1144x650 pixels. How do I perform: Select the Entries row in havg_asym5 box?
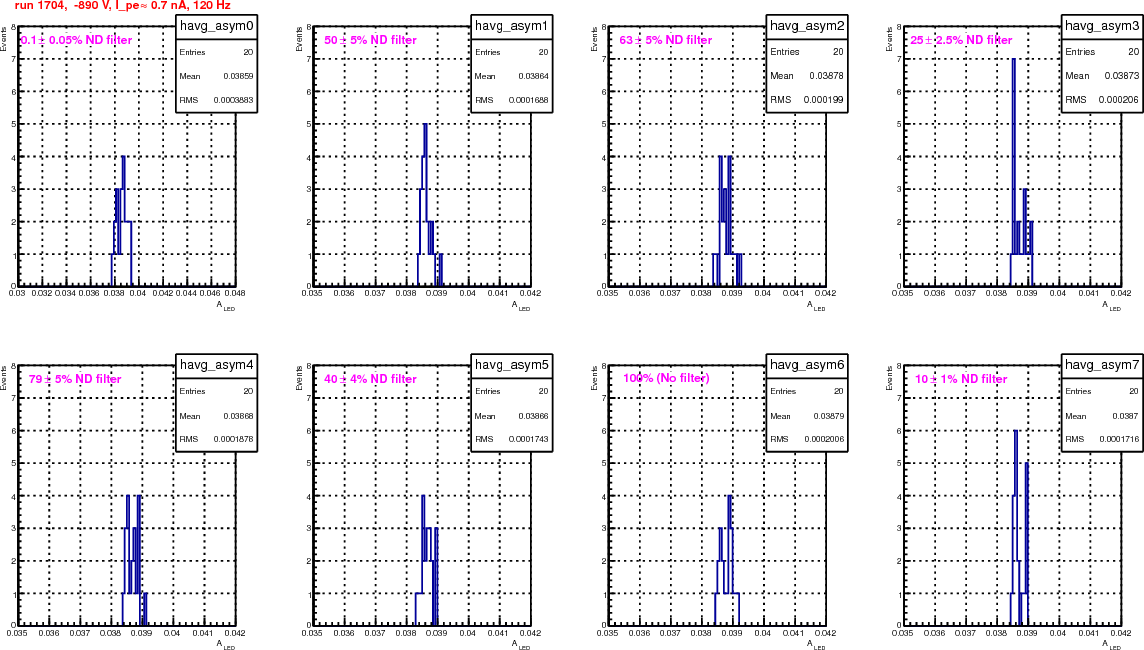511,391
